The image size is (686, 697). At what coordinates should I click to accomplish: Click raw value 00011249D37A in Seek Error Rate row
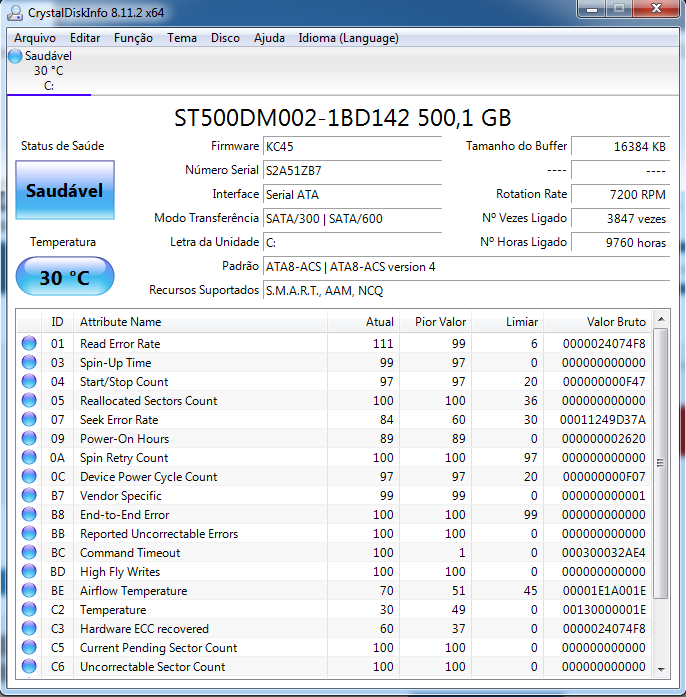click(x=602, y=420)
